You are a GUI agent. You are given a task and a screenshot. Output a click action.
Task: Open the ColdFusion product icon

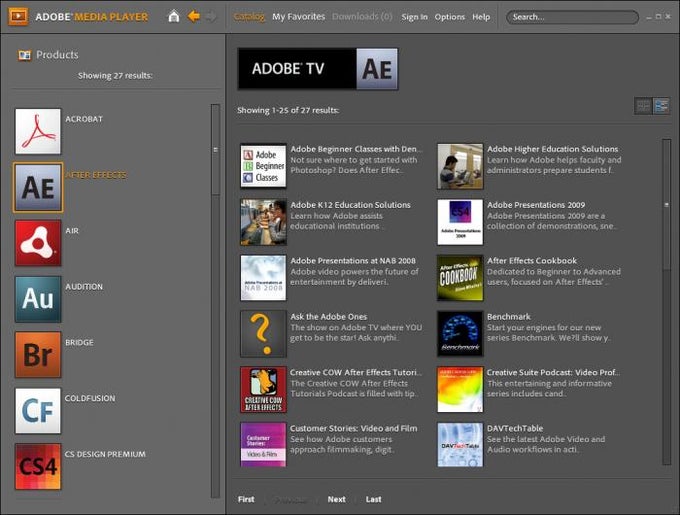click(x=38, y=411)
